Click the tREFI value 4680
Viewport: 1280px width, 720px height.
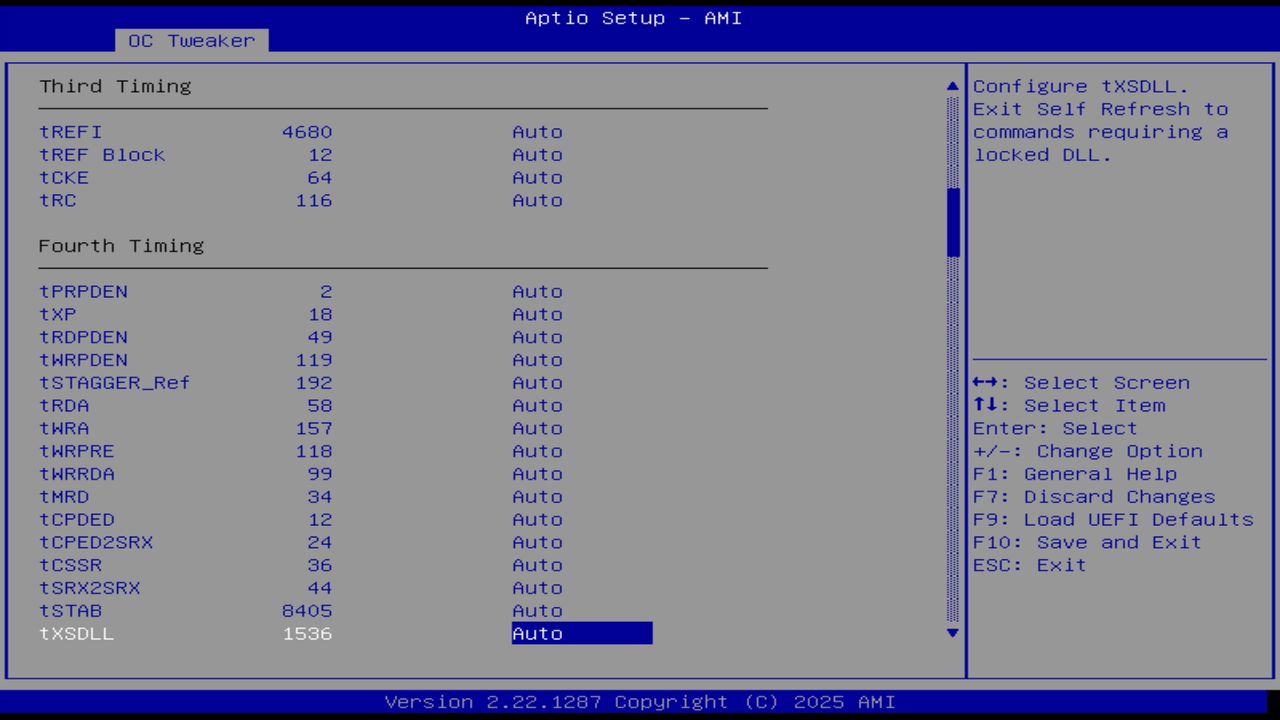[x=307, y=132]
